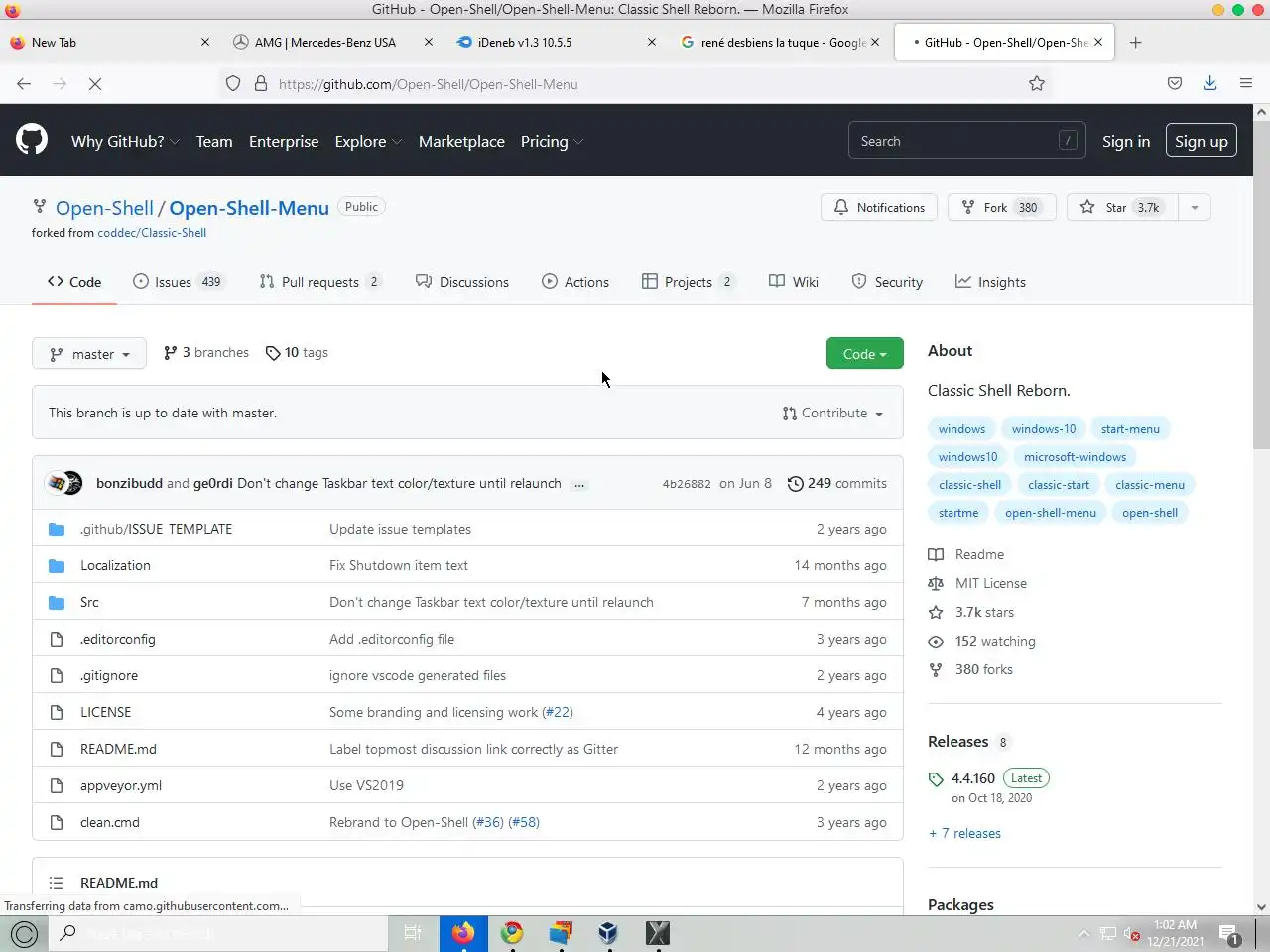The width and height of the screenshot is (1270, 952).
Task: Click the tracking protection shield icon
Action: pos(233,84)
